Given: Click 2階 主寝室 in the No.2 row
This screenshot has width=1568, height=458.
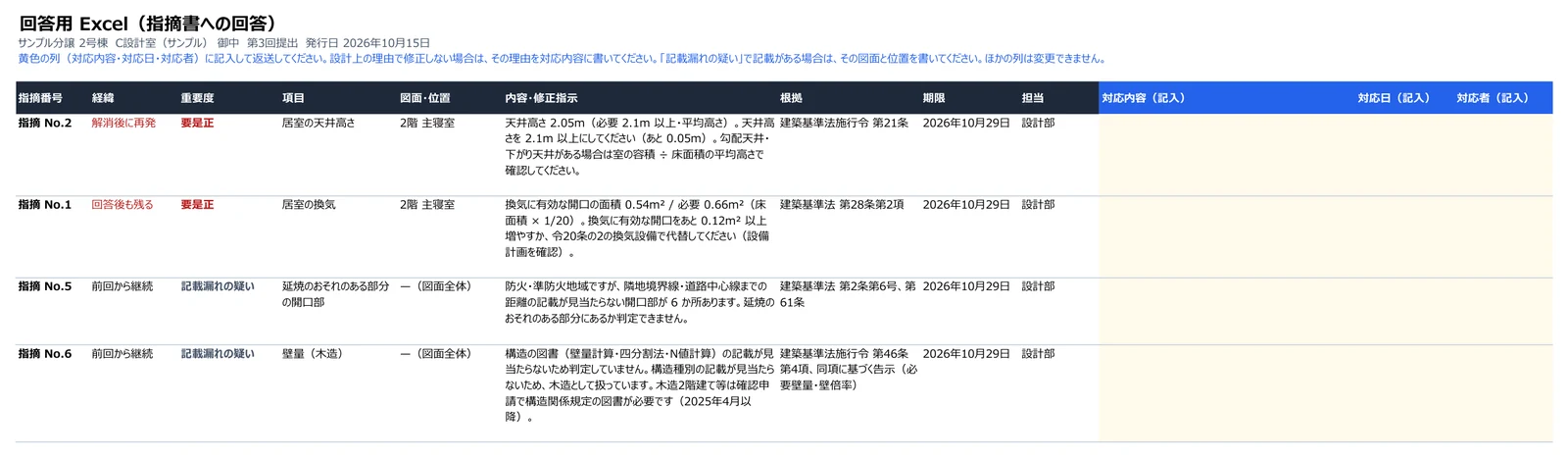Looking at the screenshot, I should click(427, 124).
